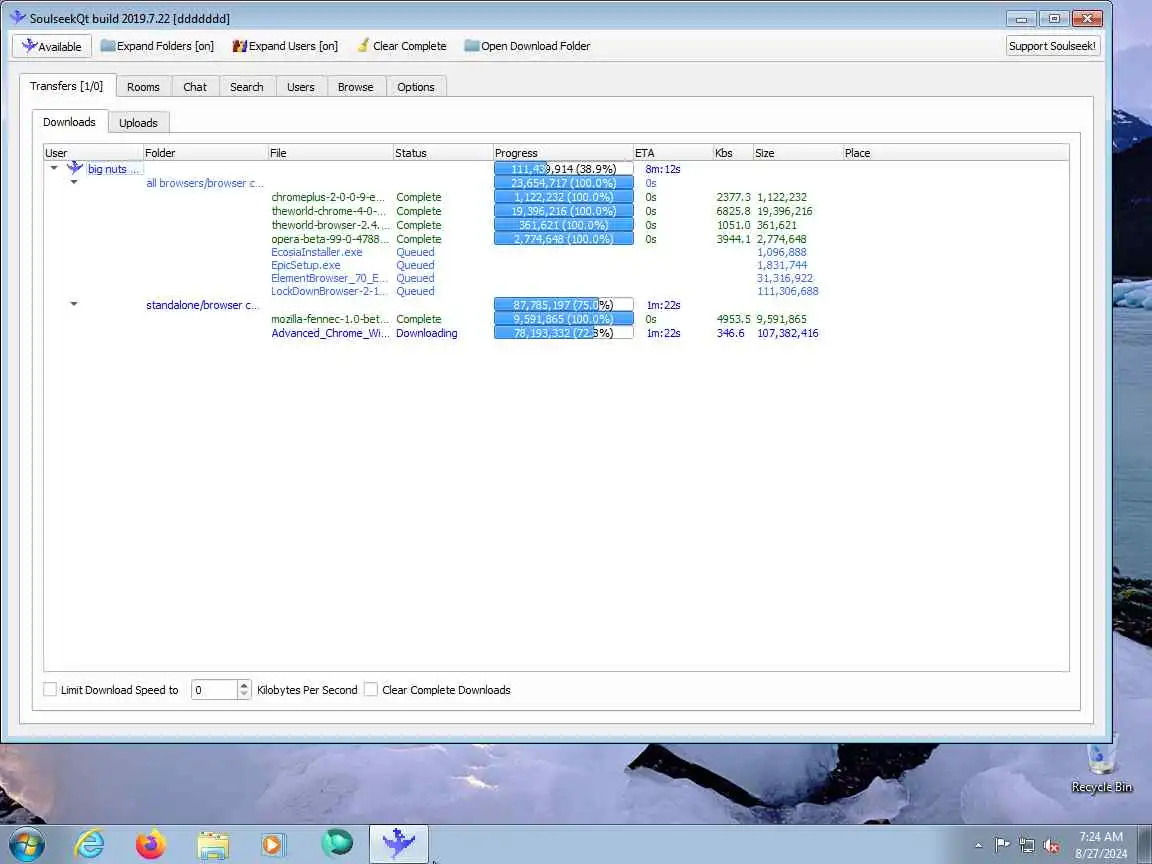Select the mozilla-fennec completed file

click(x=331, y=319)
